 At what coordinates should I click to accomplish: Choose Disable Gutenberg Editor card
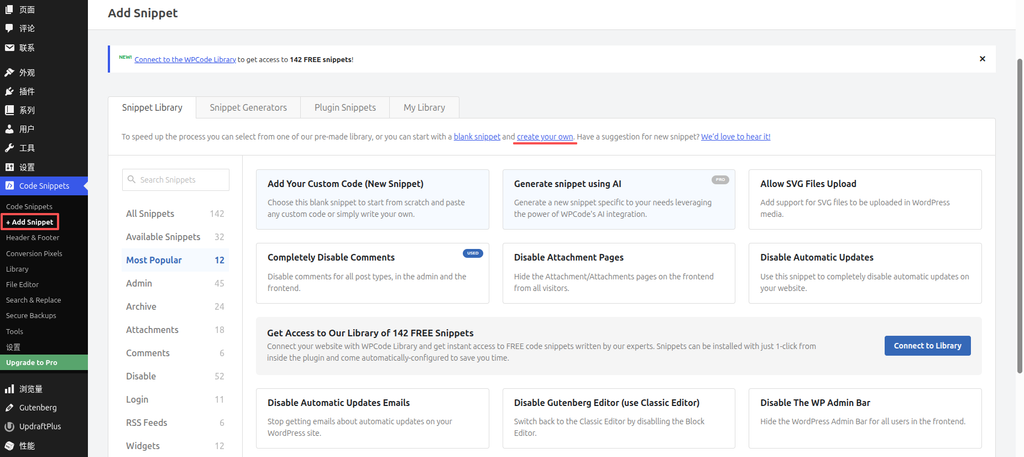pos(618,418)
